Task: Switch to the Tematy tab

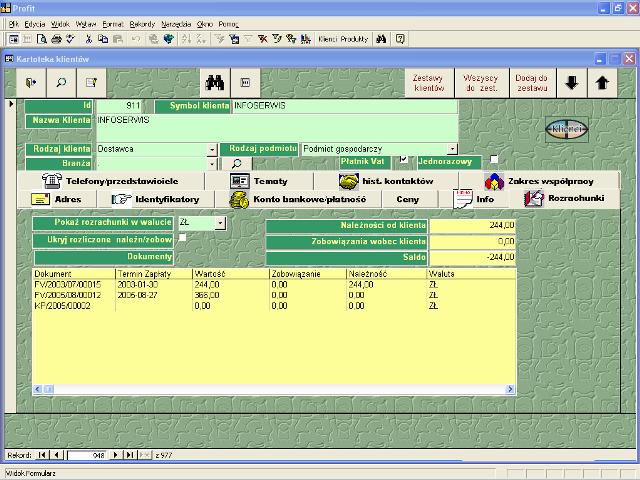Action: [x=259, y=181]
